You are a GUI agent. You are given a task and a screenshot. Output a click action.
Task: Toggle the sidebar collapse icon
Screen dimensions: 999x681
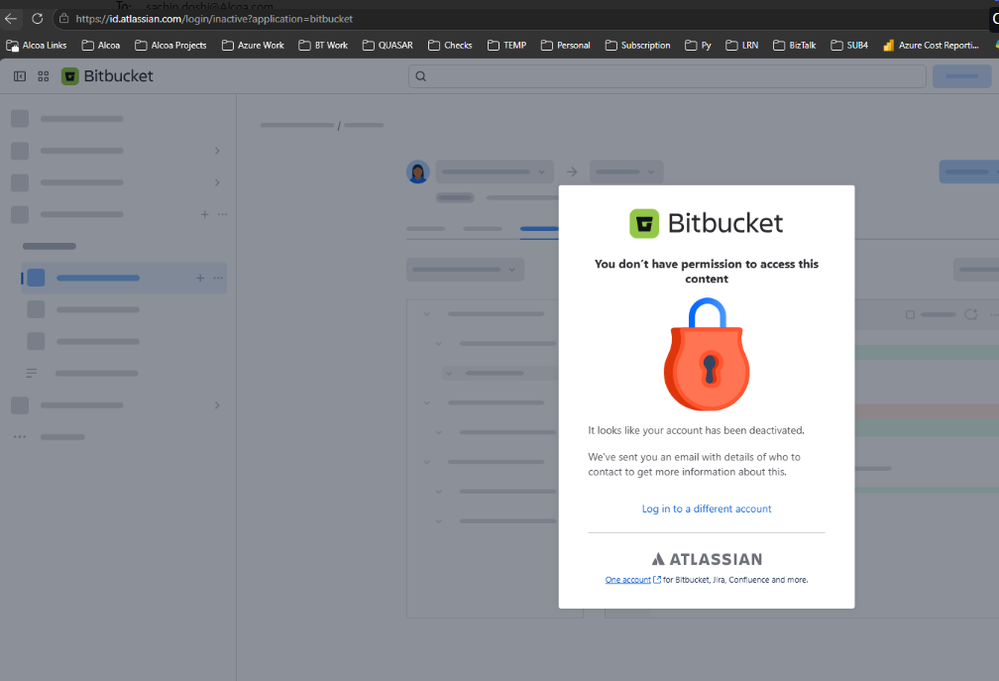point(20,76)
